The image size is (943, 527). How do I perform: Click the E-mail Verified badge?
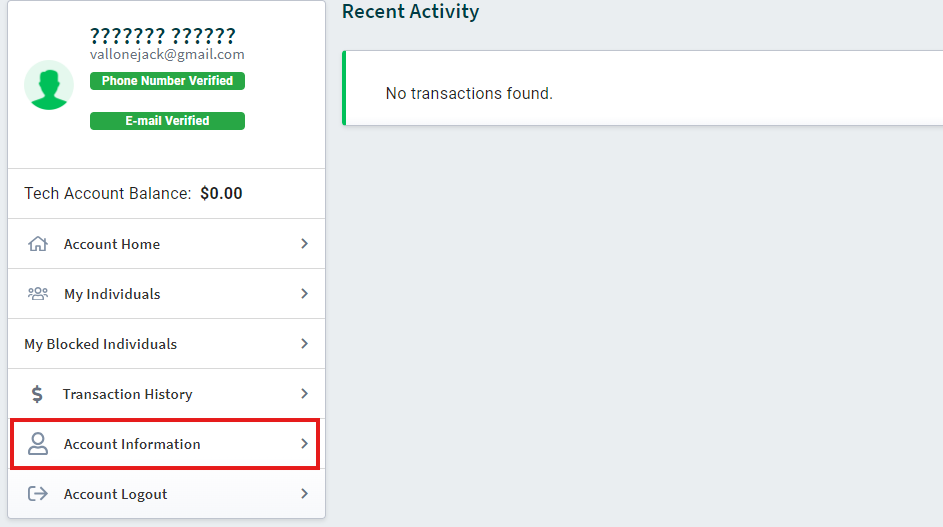tap(167, 121)
